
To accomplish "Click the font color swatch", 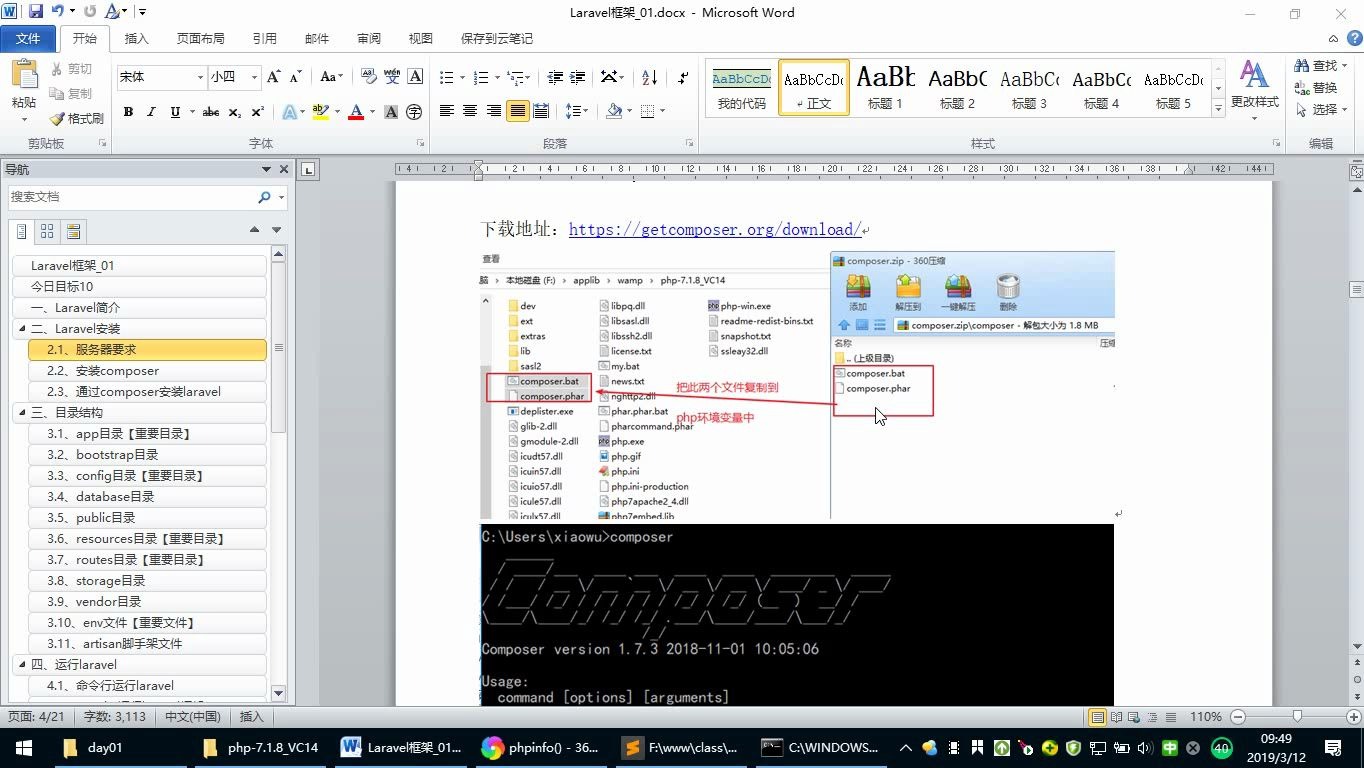I will (x=356, y=112).
